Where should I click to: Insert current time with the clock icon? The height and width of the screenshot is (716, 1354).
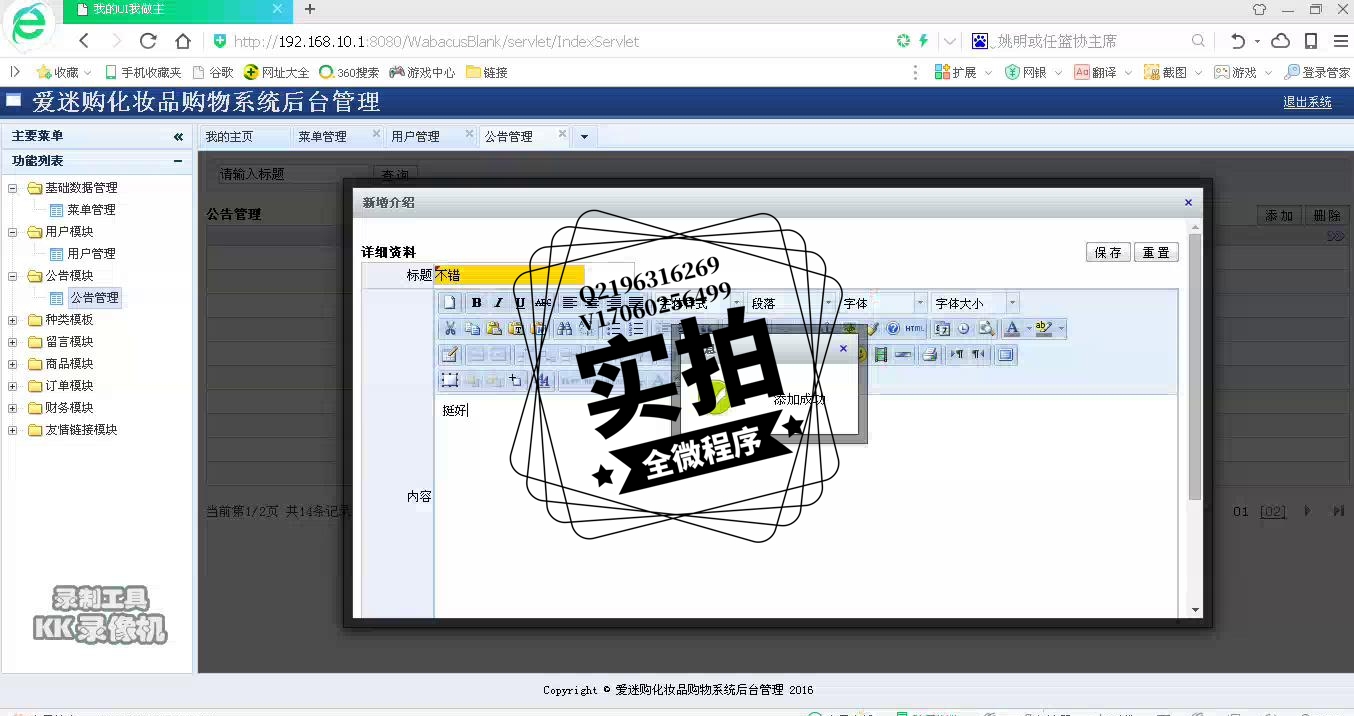coord(964,328)
